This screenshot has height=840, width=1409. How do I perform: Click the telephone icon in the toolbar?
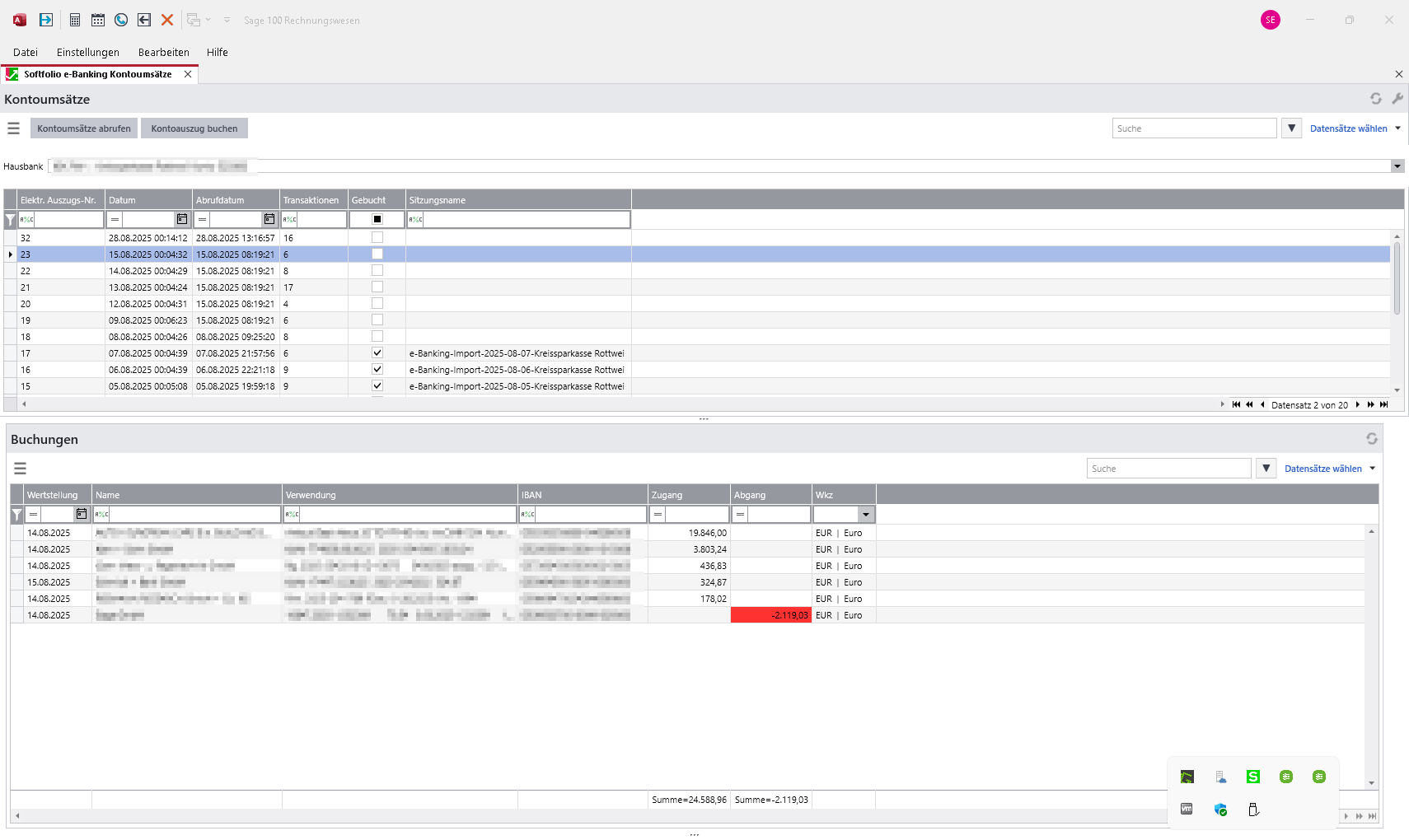[121, 20]
